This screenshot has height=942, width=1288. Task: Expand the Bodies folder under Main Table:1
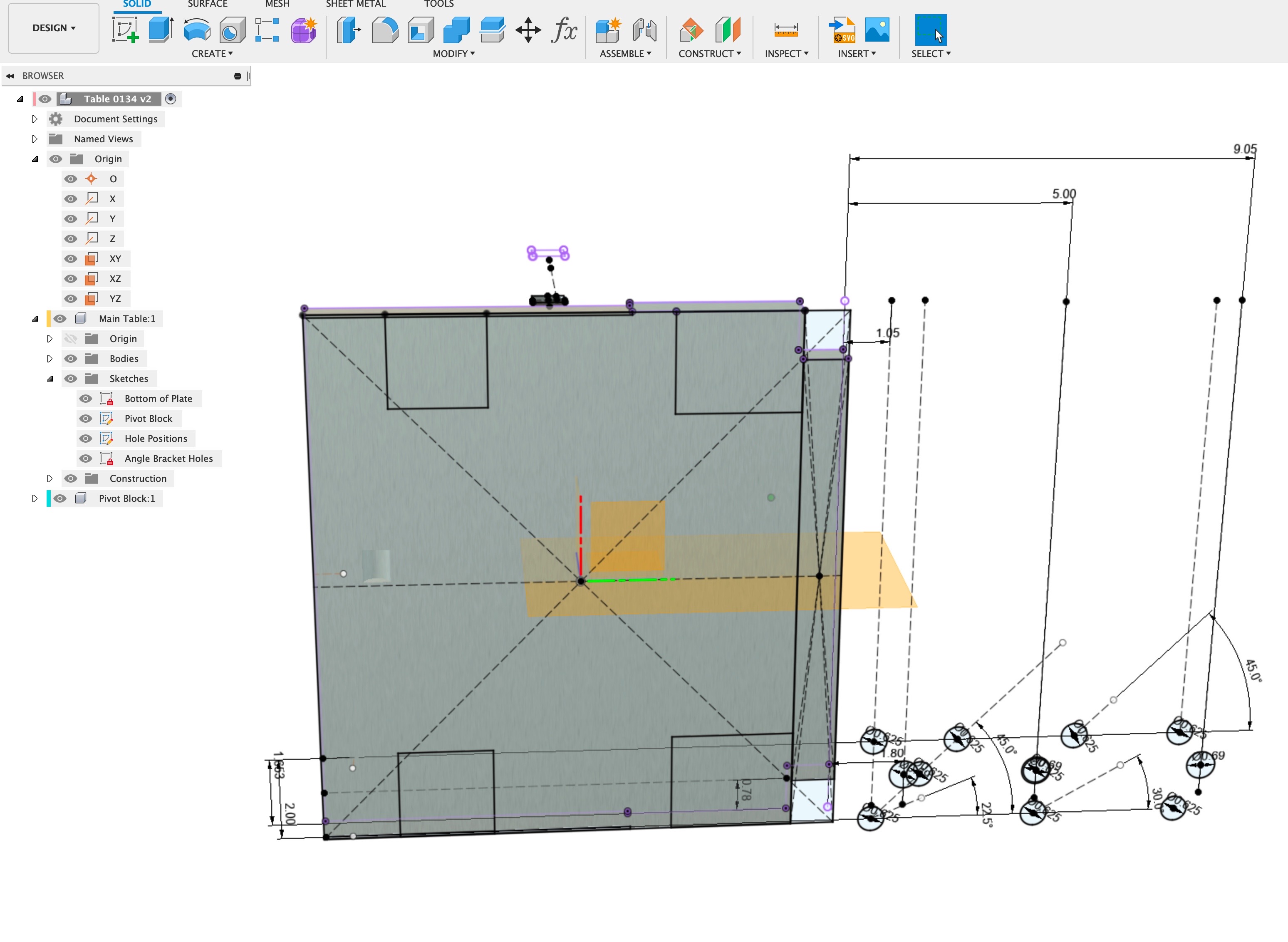click(50, 358)
